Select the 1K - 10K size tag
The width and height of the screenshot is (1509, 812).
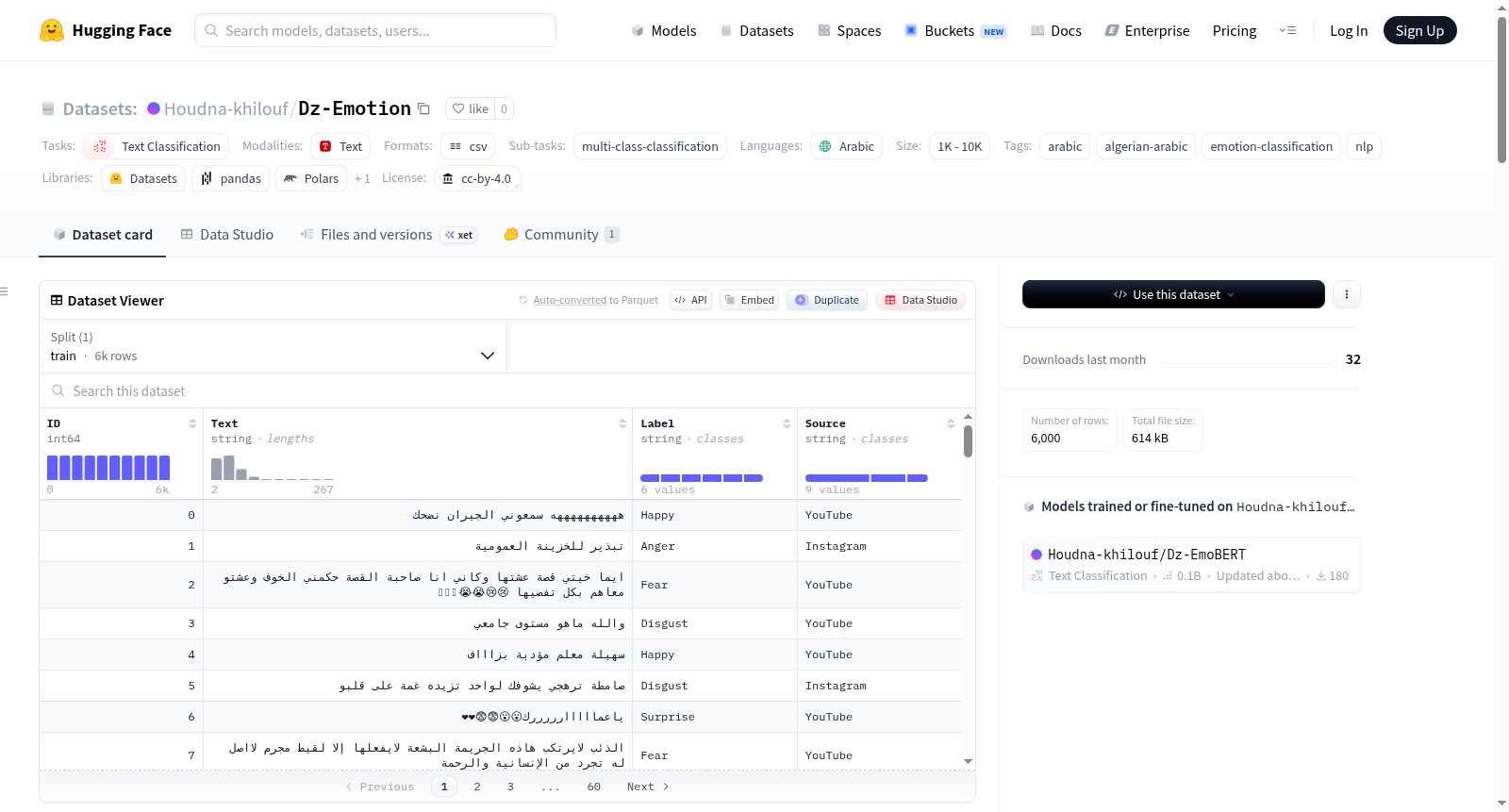959,146
